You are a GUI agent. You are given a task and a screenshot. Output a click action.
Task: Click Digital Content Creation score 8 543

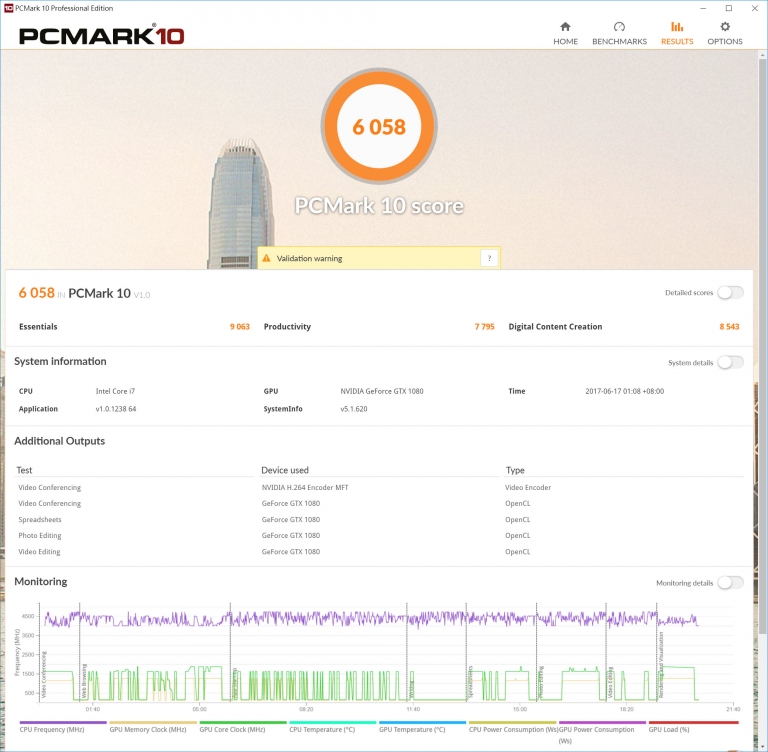[729, 327]
